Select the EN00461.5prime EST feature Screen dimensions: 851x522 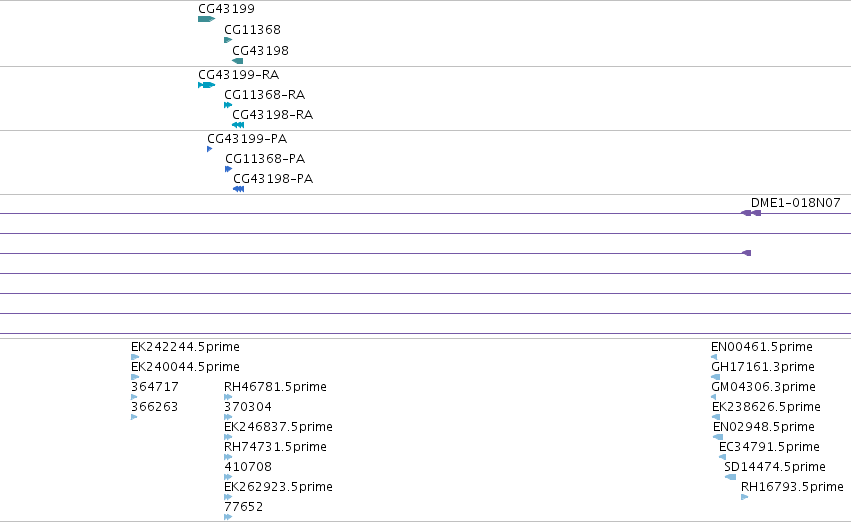point(714,357)
